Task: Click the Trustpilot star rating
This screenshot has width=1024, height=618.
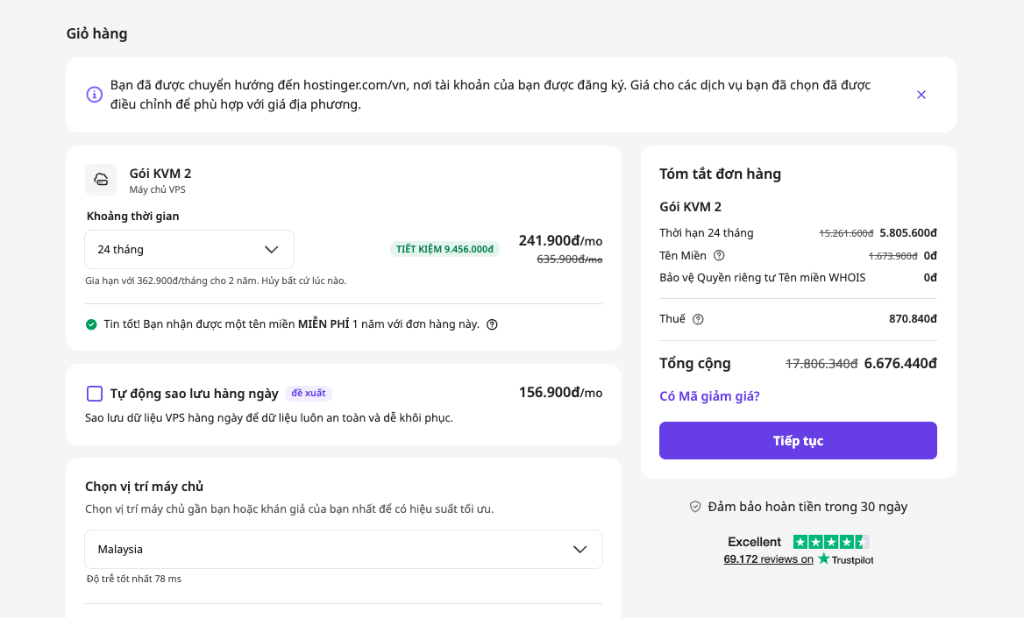Action: pyautogui.click(x=831, y=542)
